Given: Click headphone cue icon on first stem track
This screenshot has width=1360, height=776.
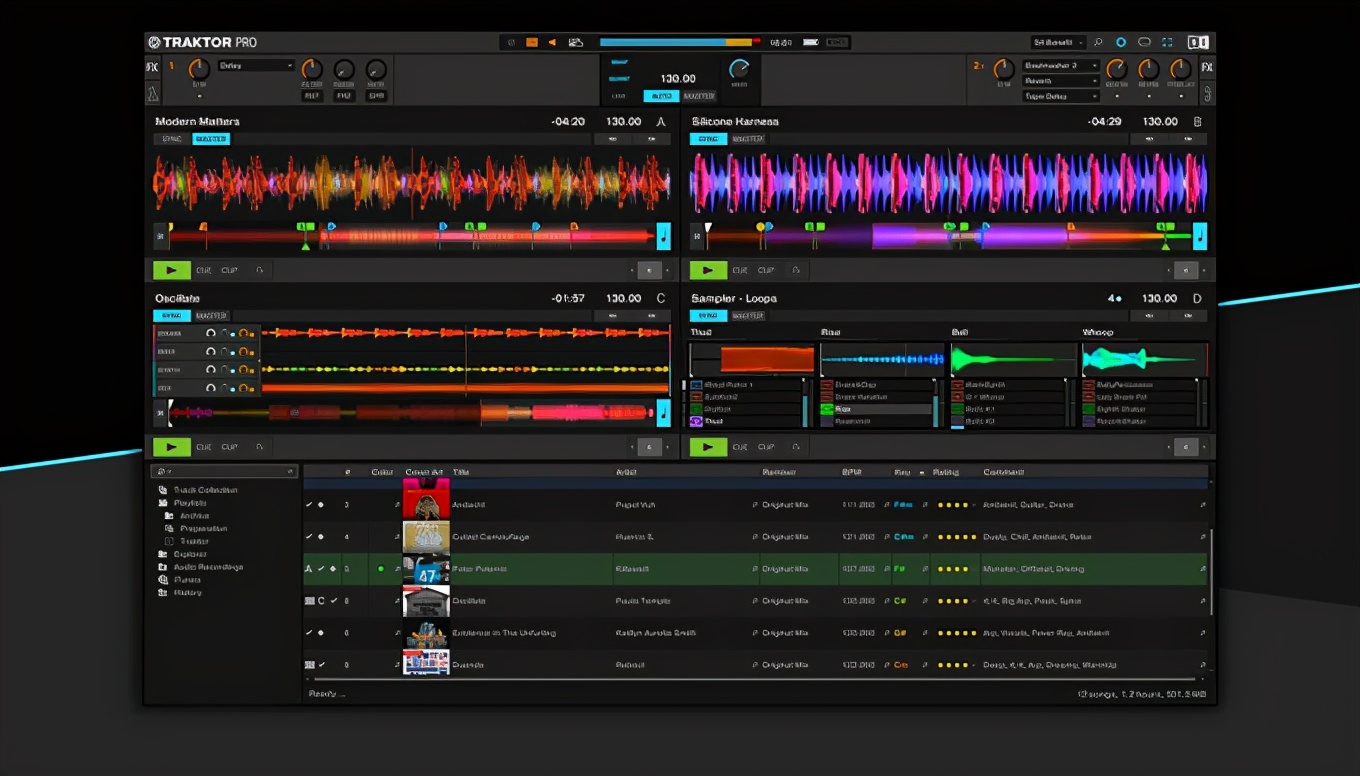Looking at the screenshot, I should 211,333.
